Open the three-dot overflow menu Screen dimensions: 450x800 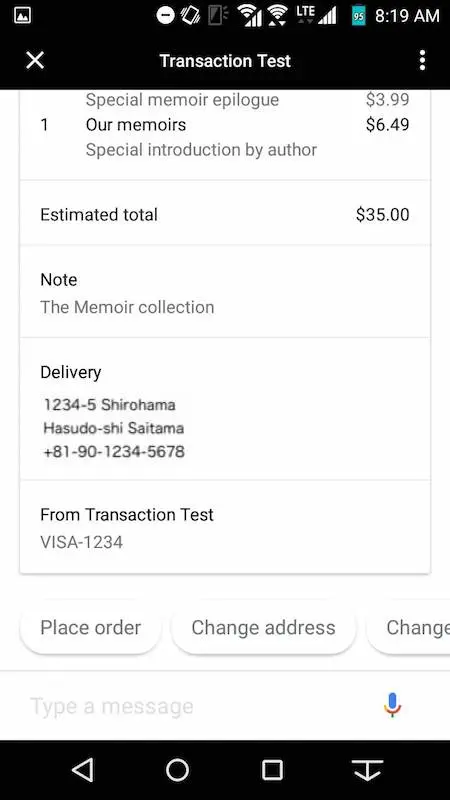point(422,61)
